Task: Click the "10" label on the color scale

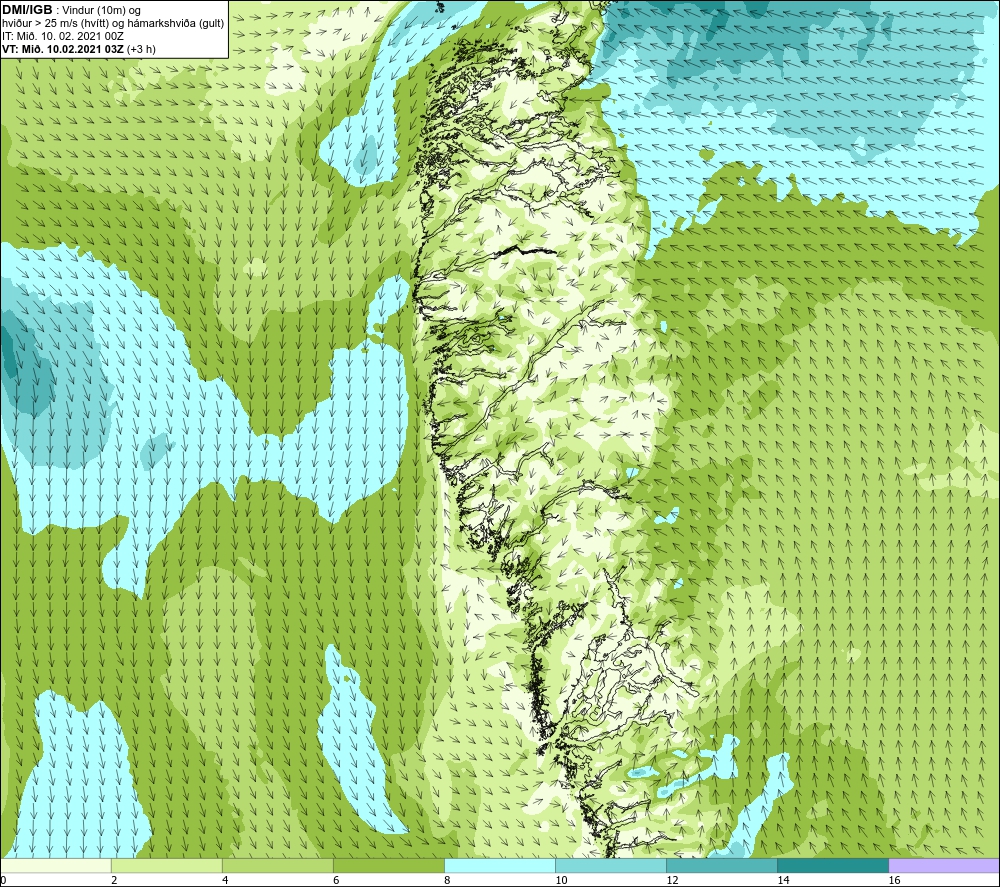Action: coord(561,881)
